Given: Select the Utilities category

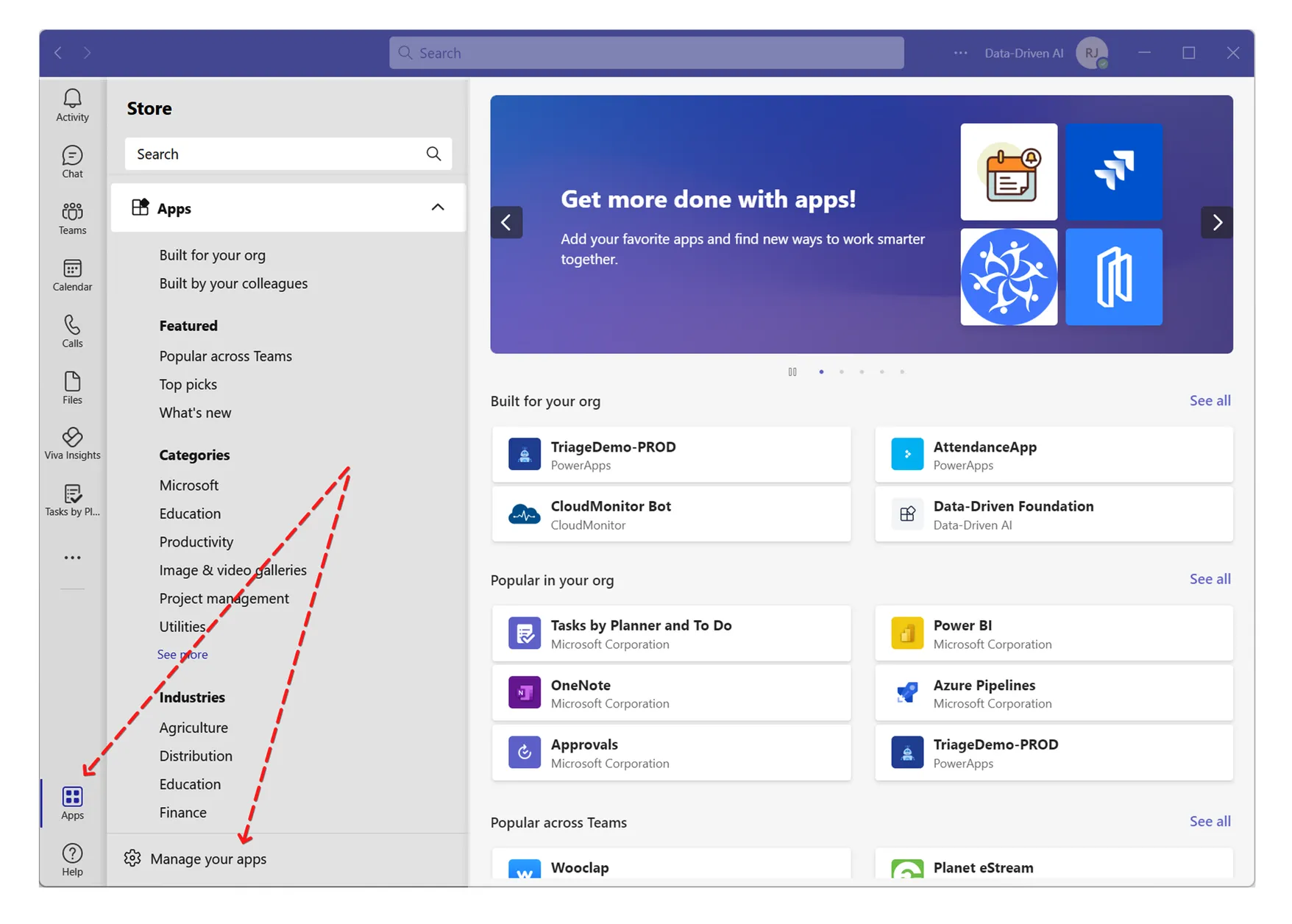Looking at the screenshot, I should coord(182,627).
